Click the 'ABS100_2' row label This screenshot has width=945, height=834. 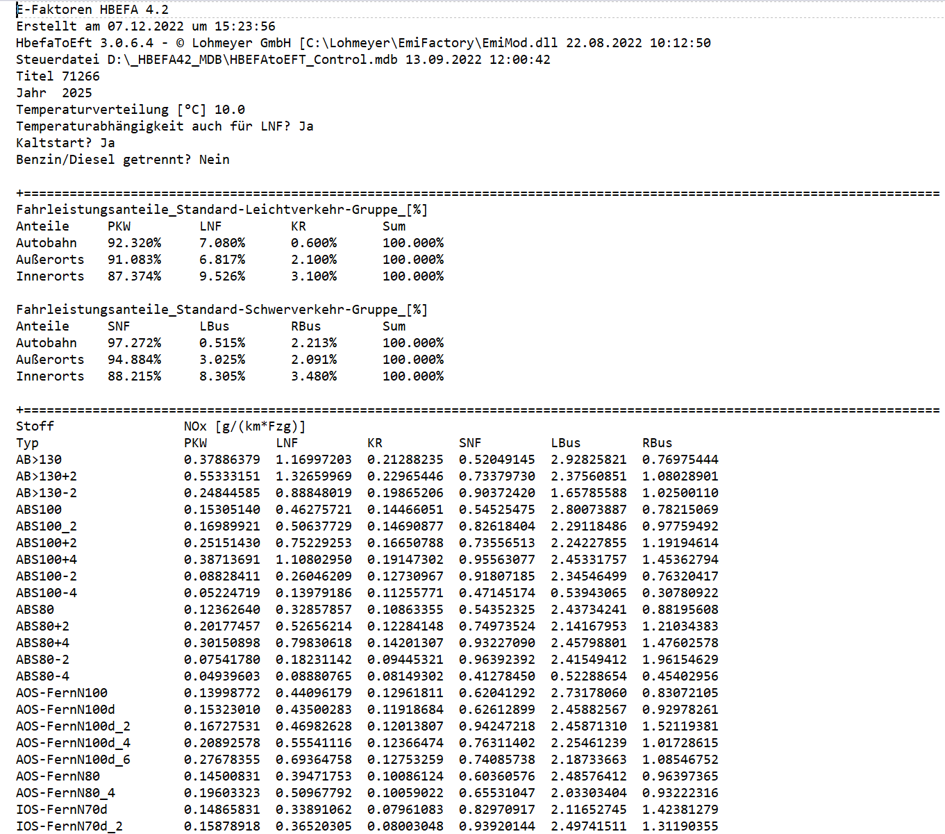click(x=46, y=527)
